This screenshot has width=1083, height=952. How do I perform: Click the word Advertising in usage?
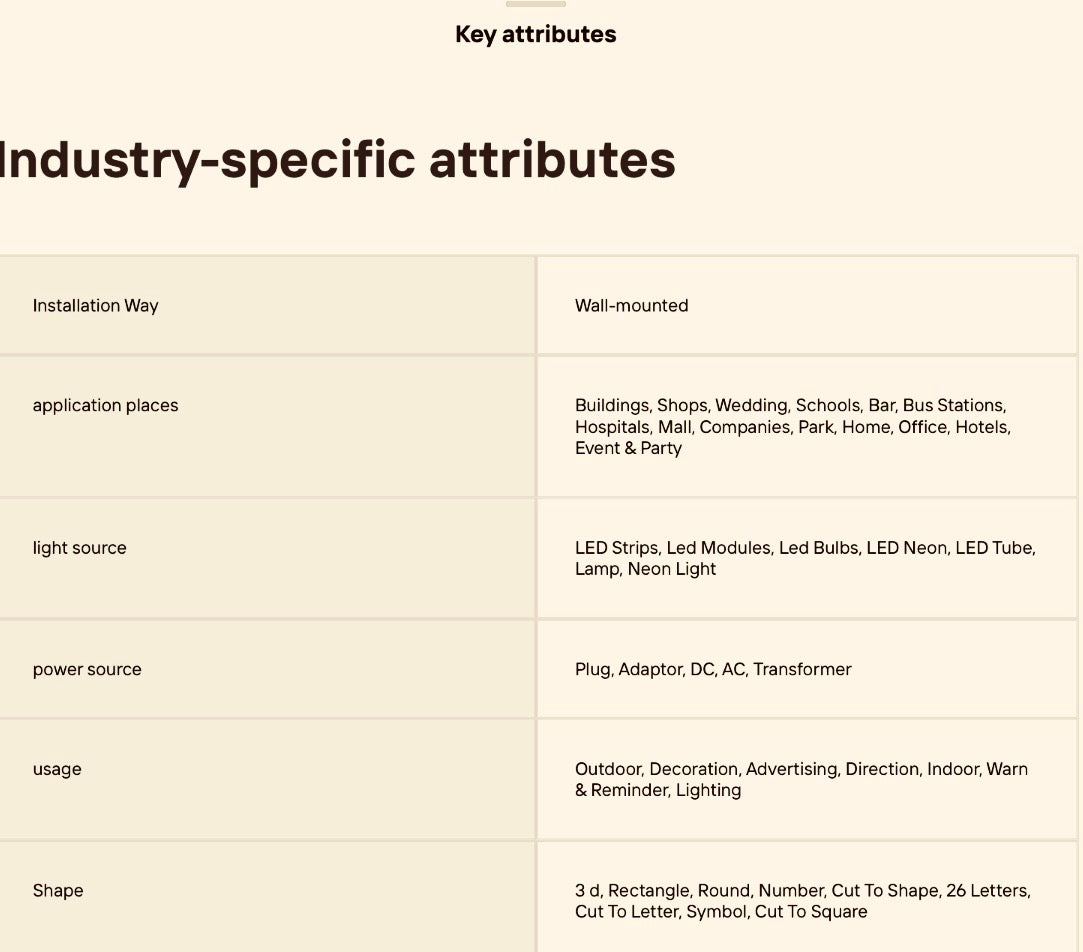pos(792,769)
